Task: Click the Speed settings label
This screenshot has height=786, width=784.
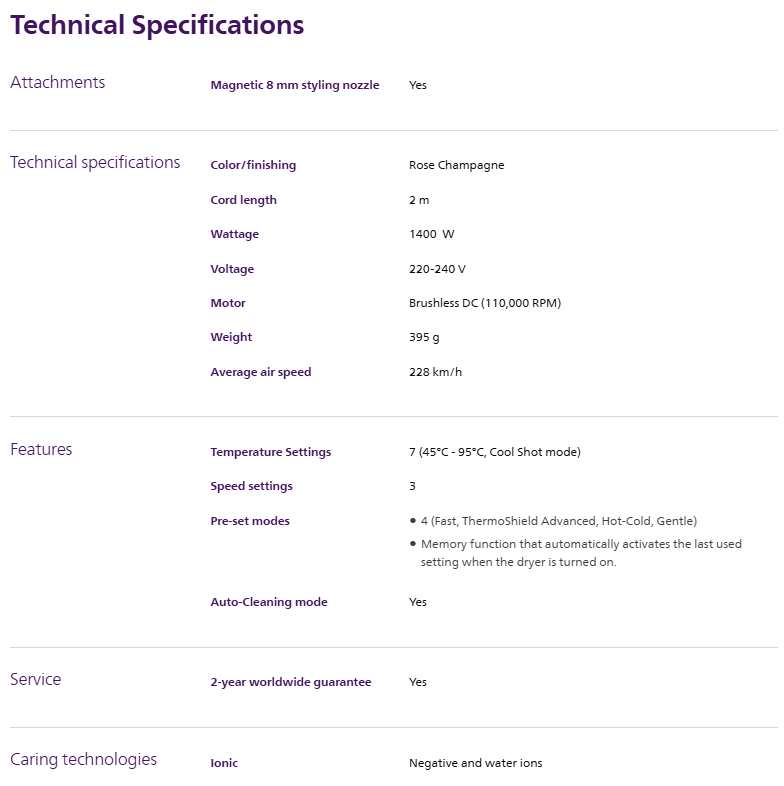Action: [x=251, y=486]
